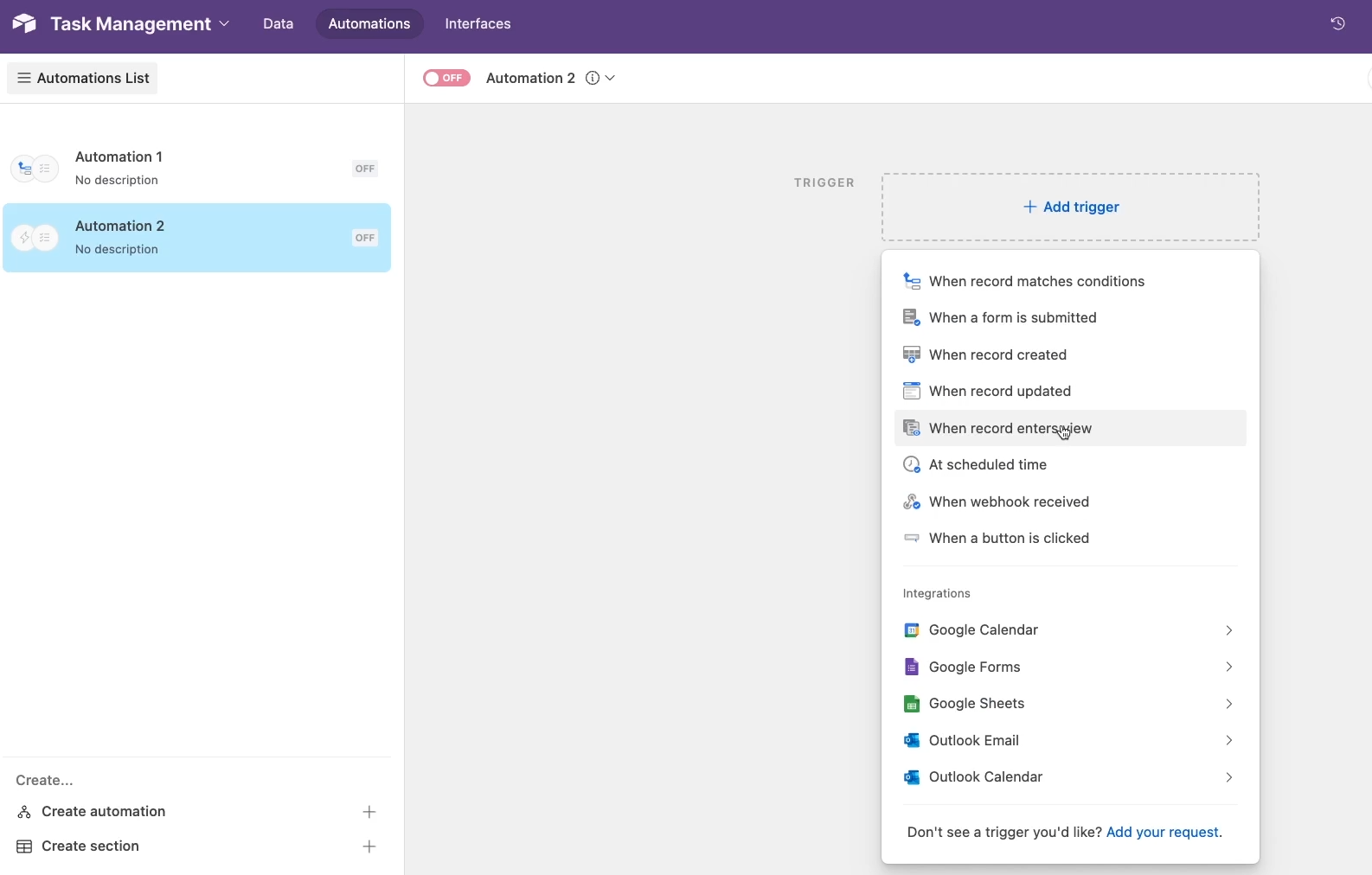Image resolution: width=1372 pixels, height=875 pixels.
Task: Click the record enters view icon
Action: point(911,428)
